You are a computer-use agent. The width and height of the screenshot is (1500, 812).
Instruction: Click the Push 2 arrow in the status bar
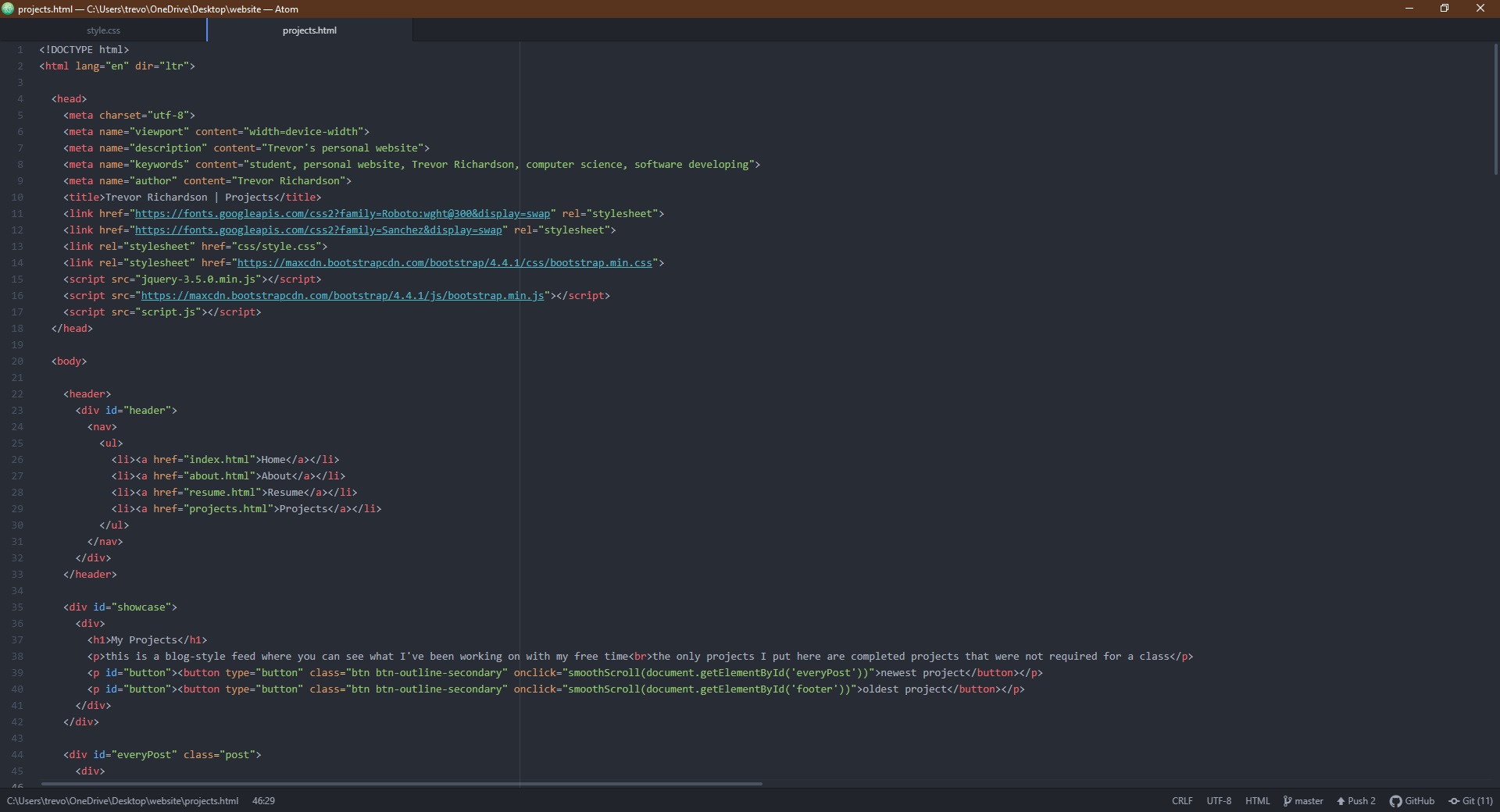click(x=1356, y=801)
